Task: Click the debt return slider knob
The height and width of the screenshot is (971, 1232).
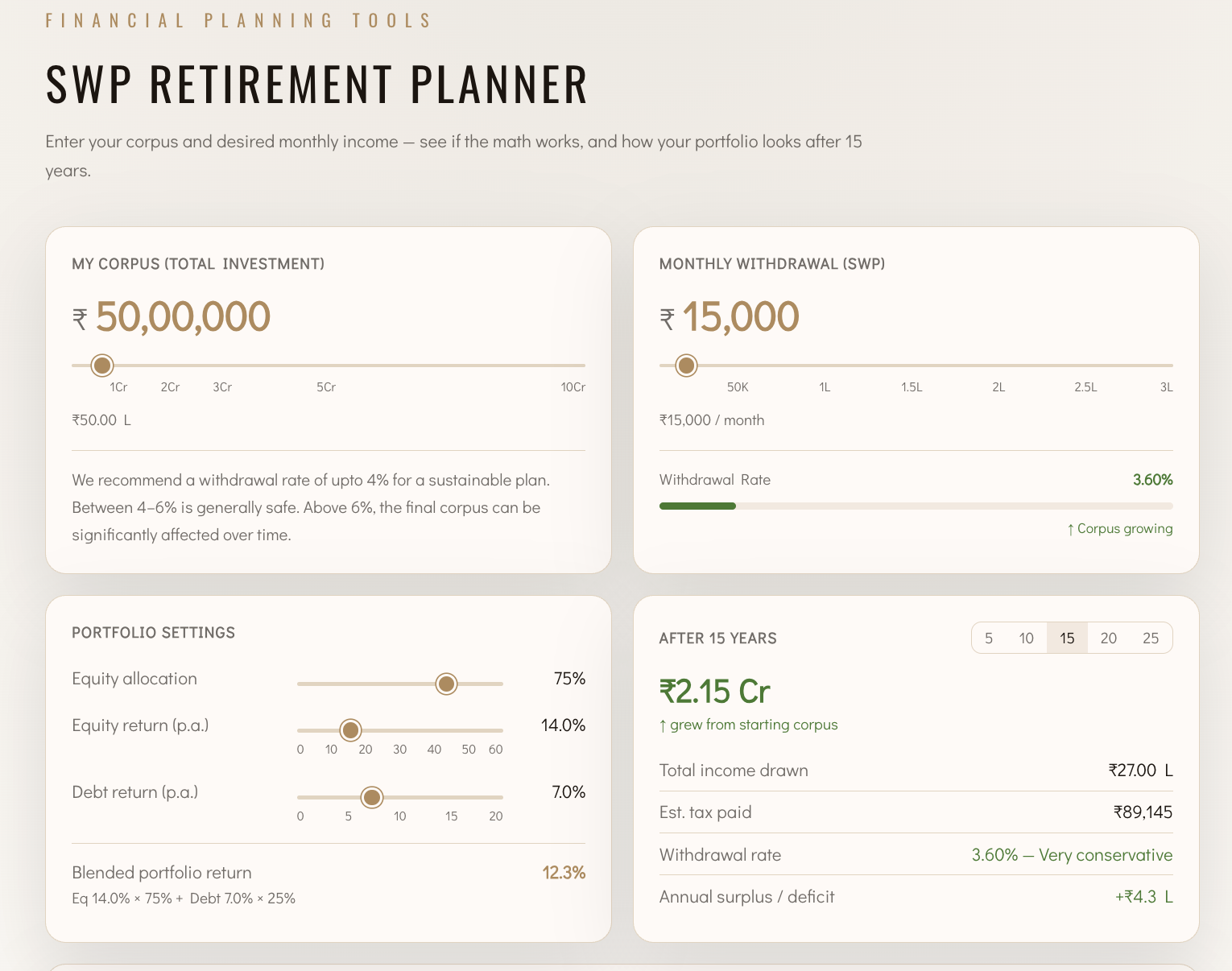Action: coord(372,797)
